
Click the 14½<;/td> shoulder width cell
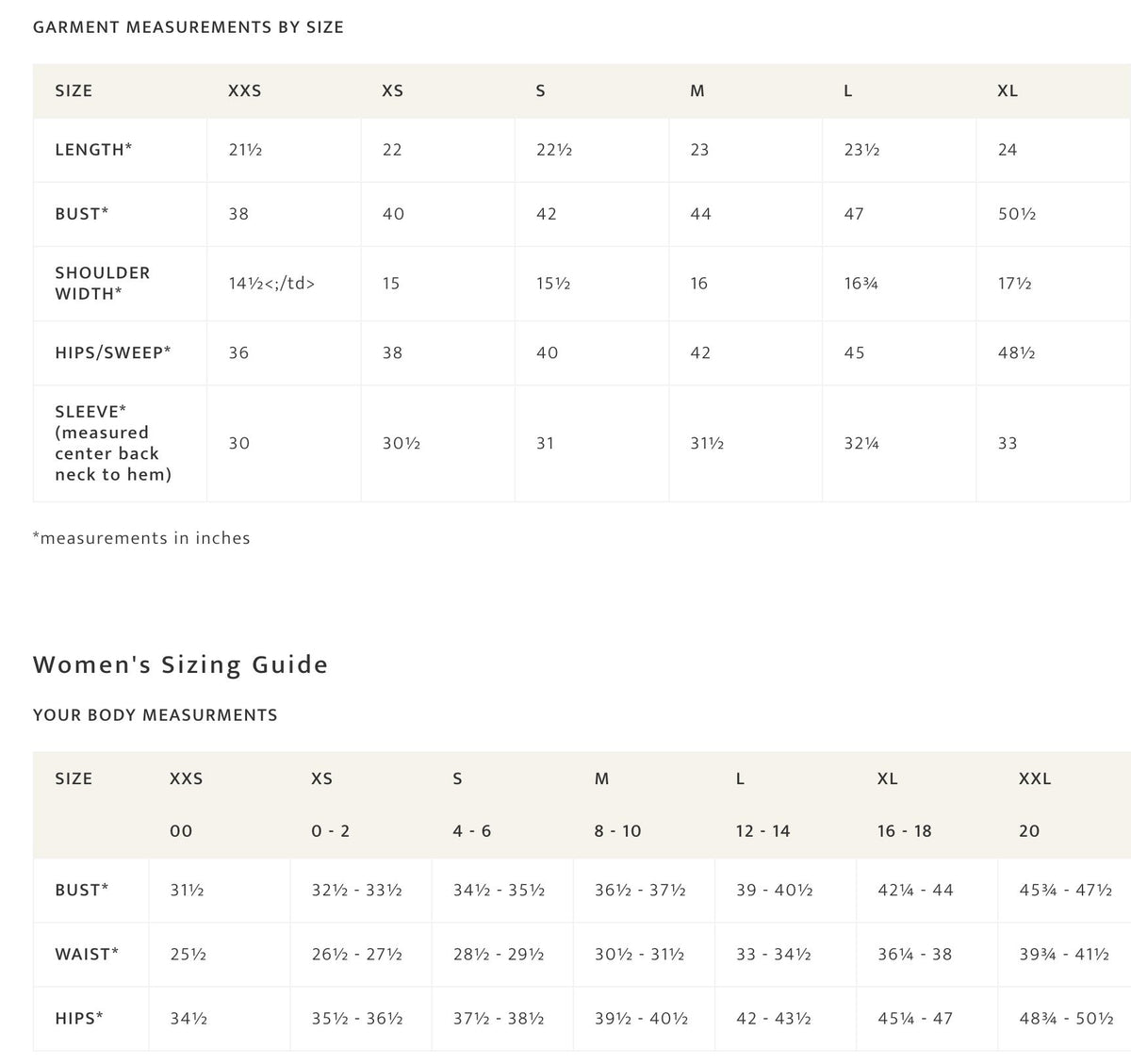(x=271, y=283)
